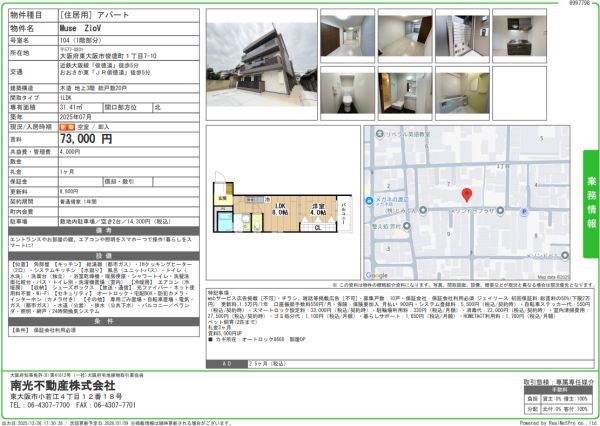600x426 pixels.
Task: Click the 開口部方位 value 北
Action: click(x=158, y=108)
